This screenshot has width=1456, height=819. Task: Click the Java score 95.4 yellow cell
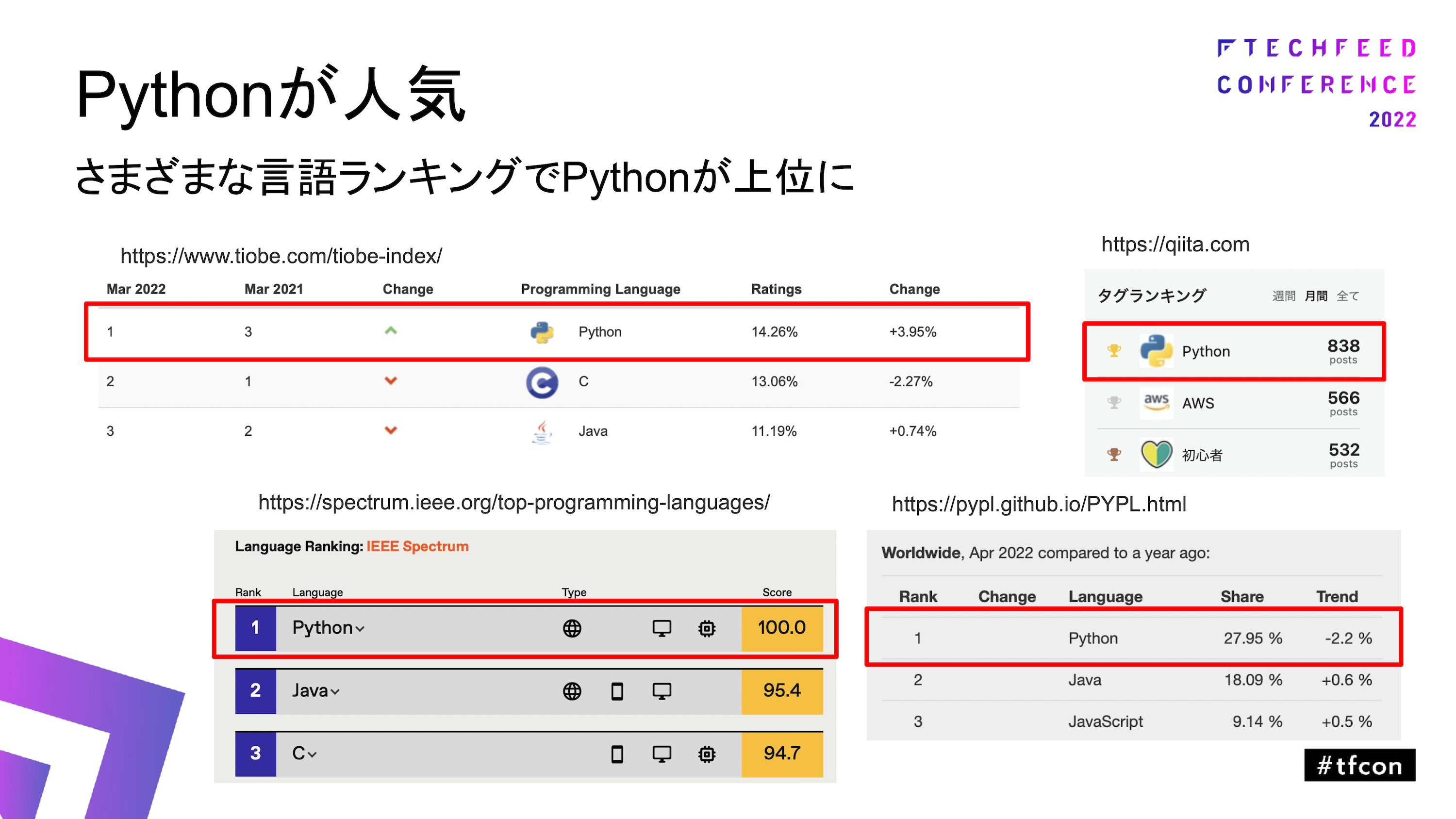coord(782,691)
